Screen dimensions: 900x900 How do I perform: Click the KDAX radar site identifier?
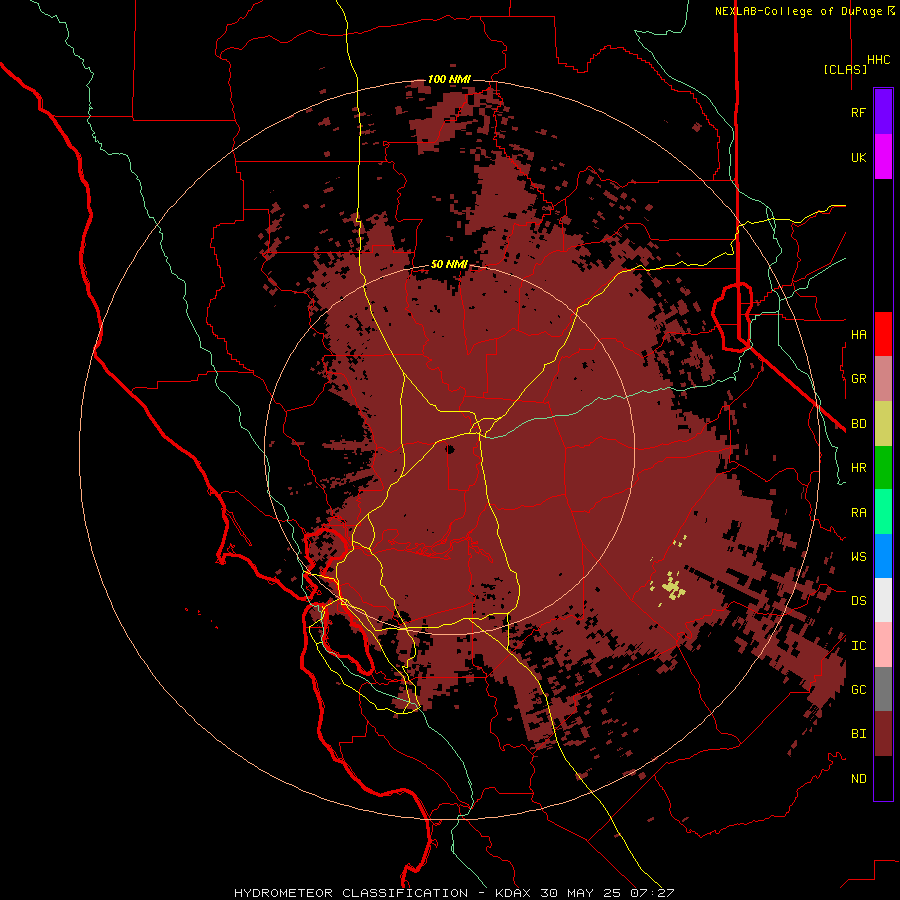513,893
